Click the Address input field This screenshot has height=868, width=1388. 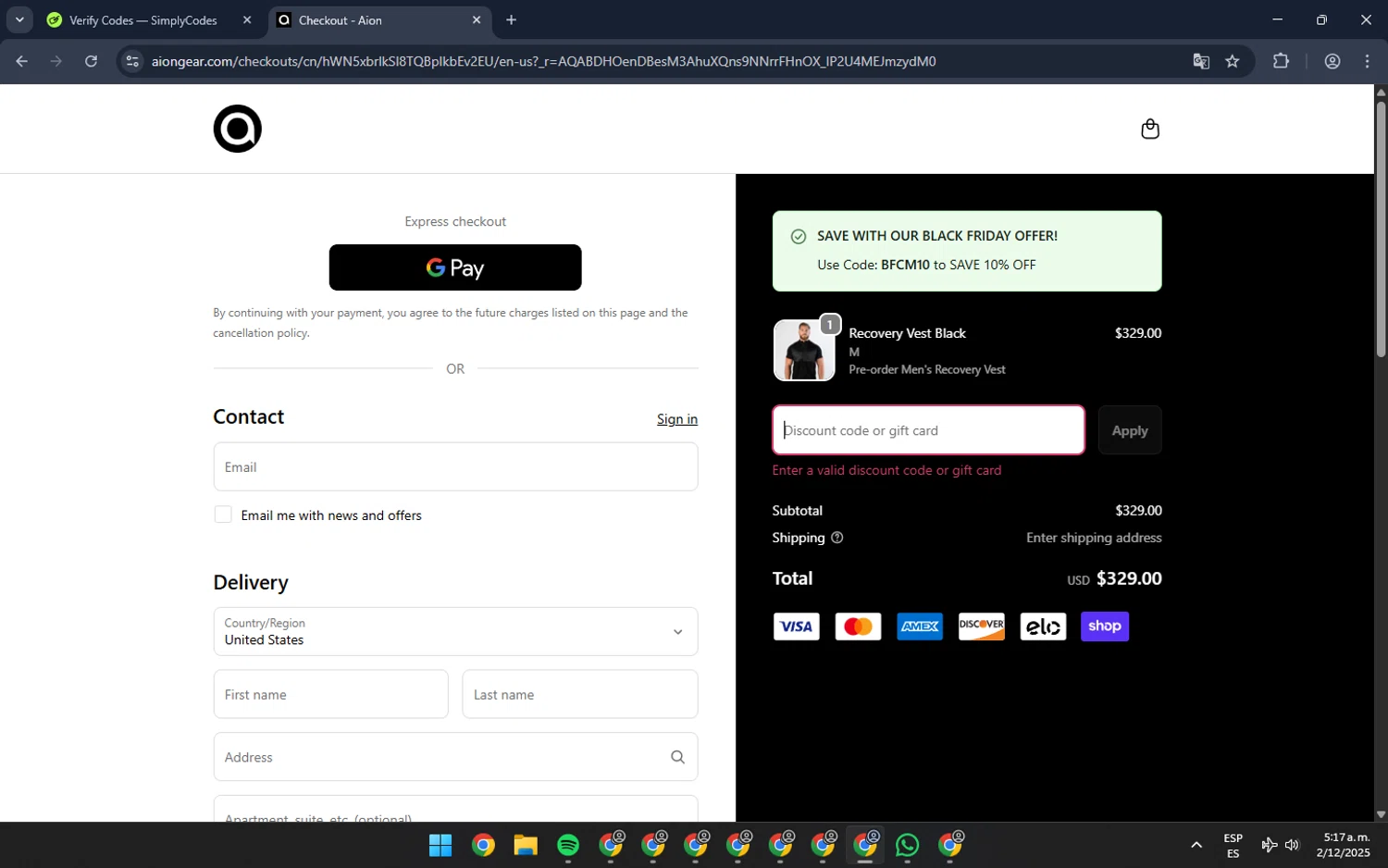pyautogui.click(x=455, y=757)
